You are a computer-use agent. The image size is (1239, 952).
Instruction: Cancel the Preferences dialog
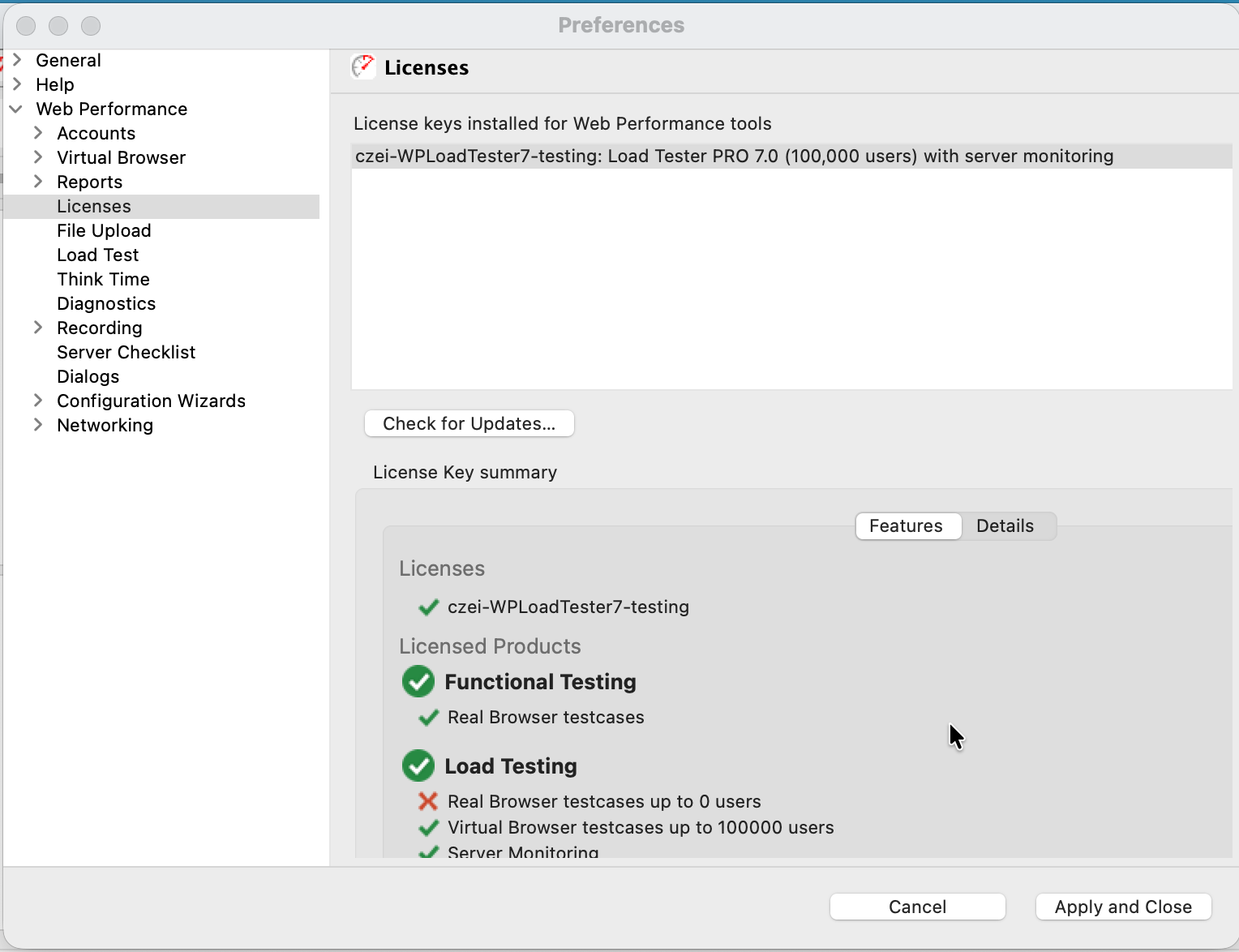point(918,907)
